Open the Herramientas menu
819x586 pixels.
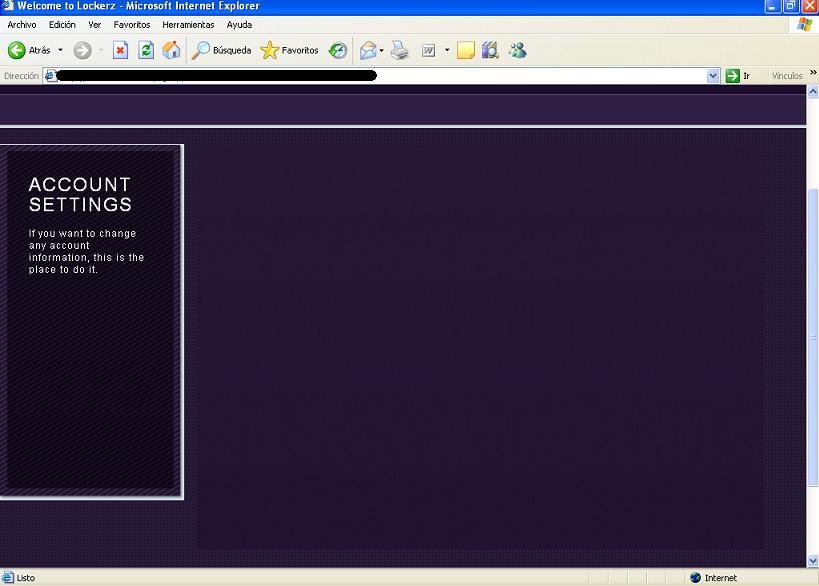[188, 25]
